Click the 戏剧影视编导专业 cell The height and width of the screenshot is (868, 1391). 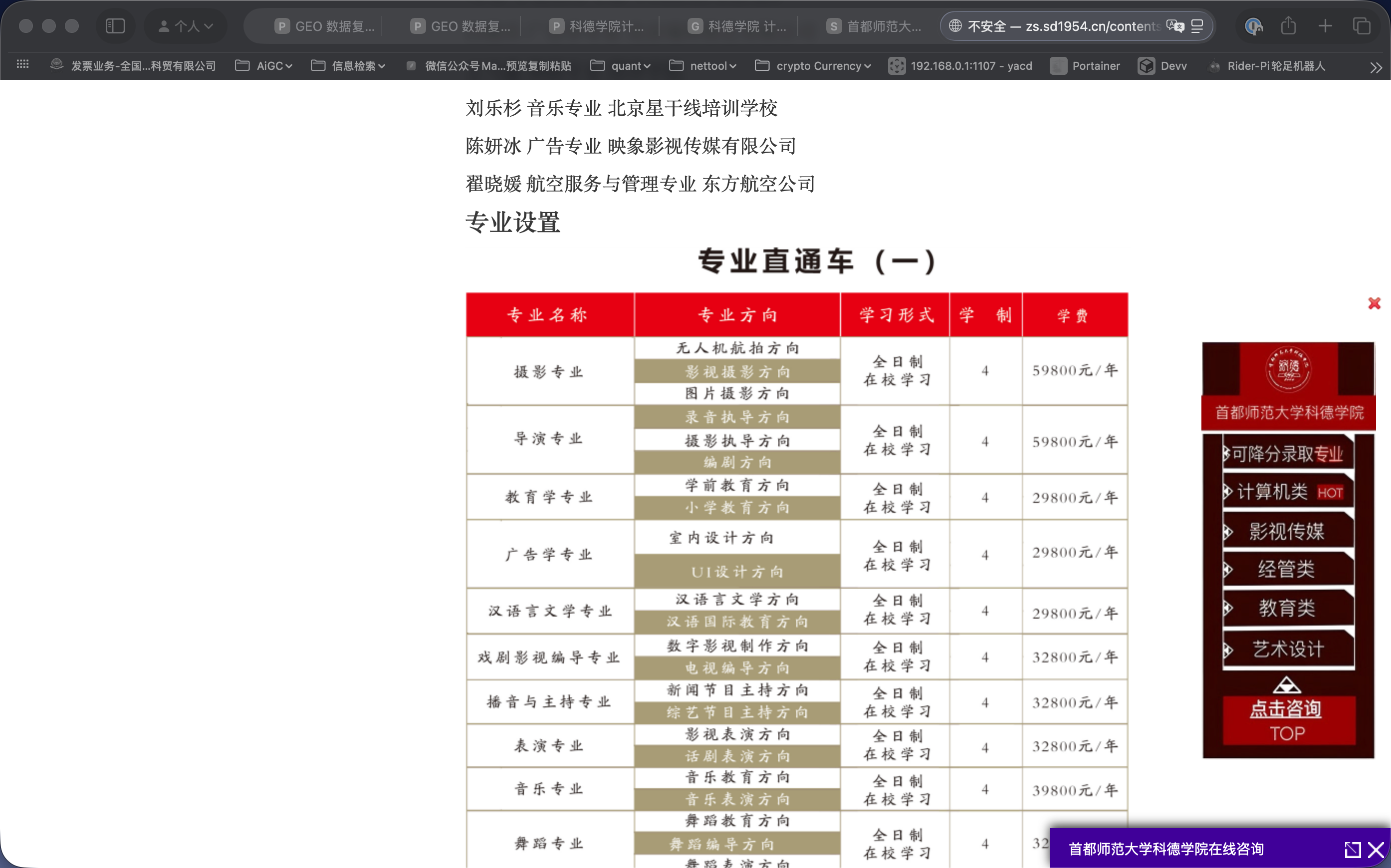click(x=550, y=657)
